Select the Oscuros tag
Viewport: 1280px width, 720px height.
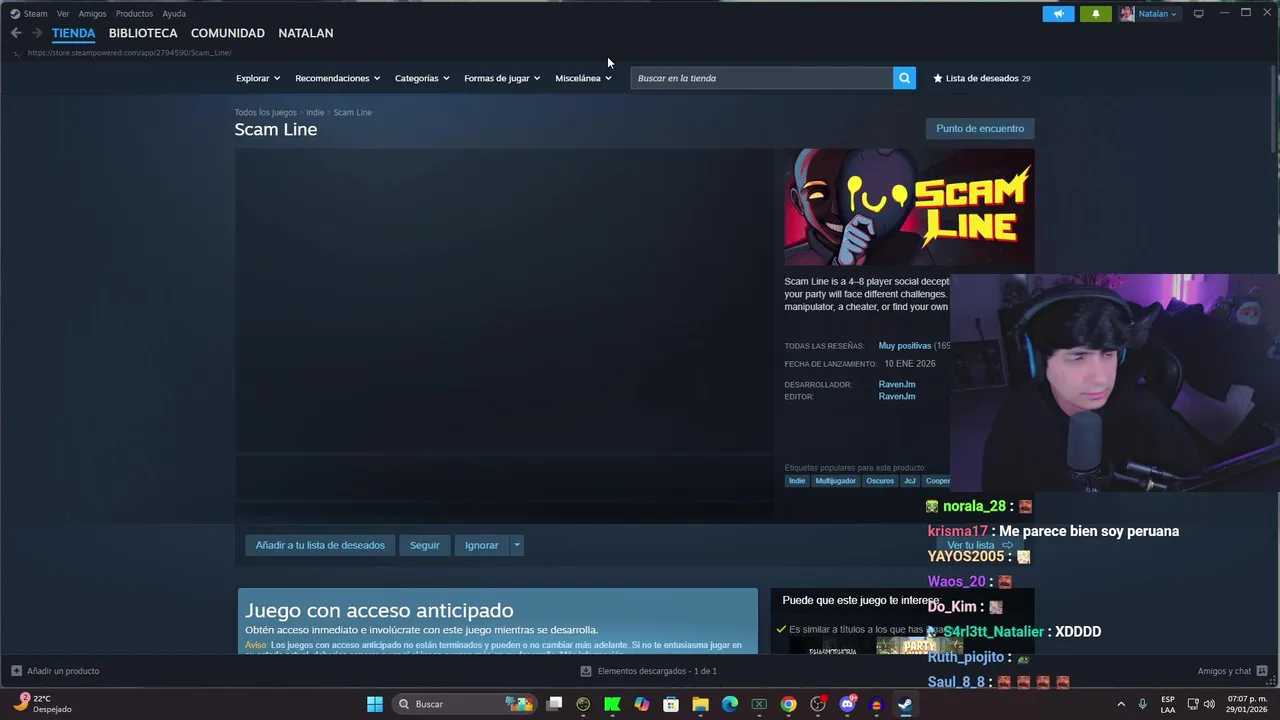(x=880, y=481)
